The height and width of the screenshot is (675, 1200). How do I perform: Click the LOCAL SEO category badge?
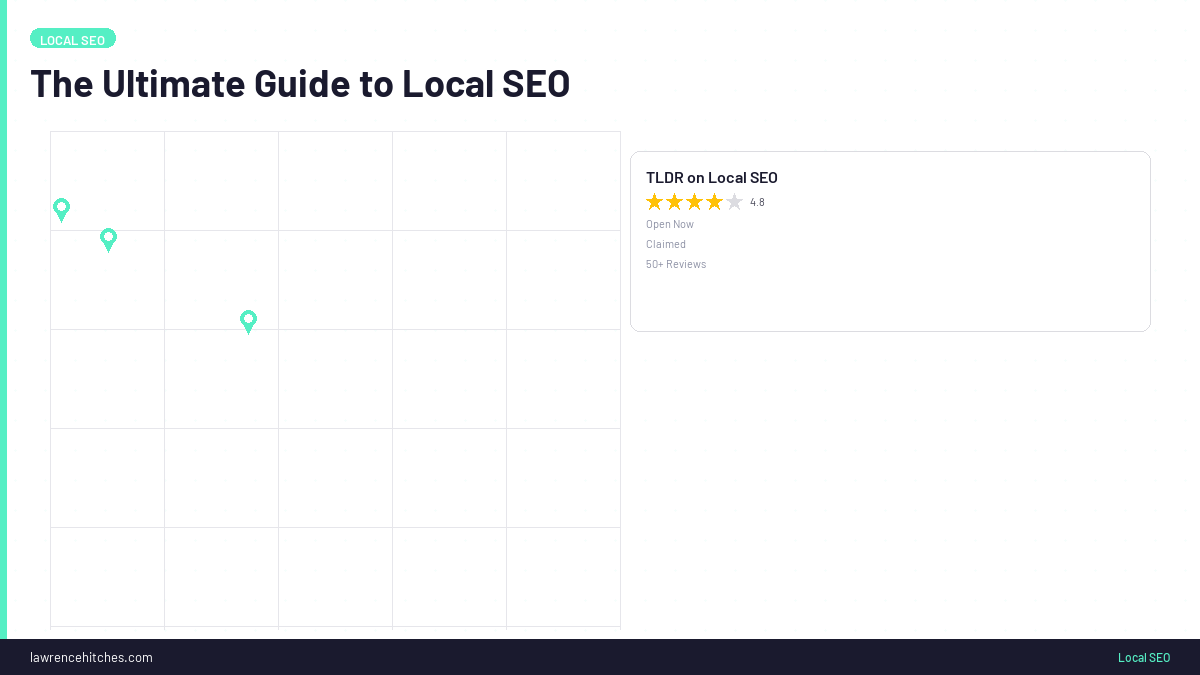(x=73, y=39)
